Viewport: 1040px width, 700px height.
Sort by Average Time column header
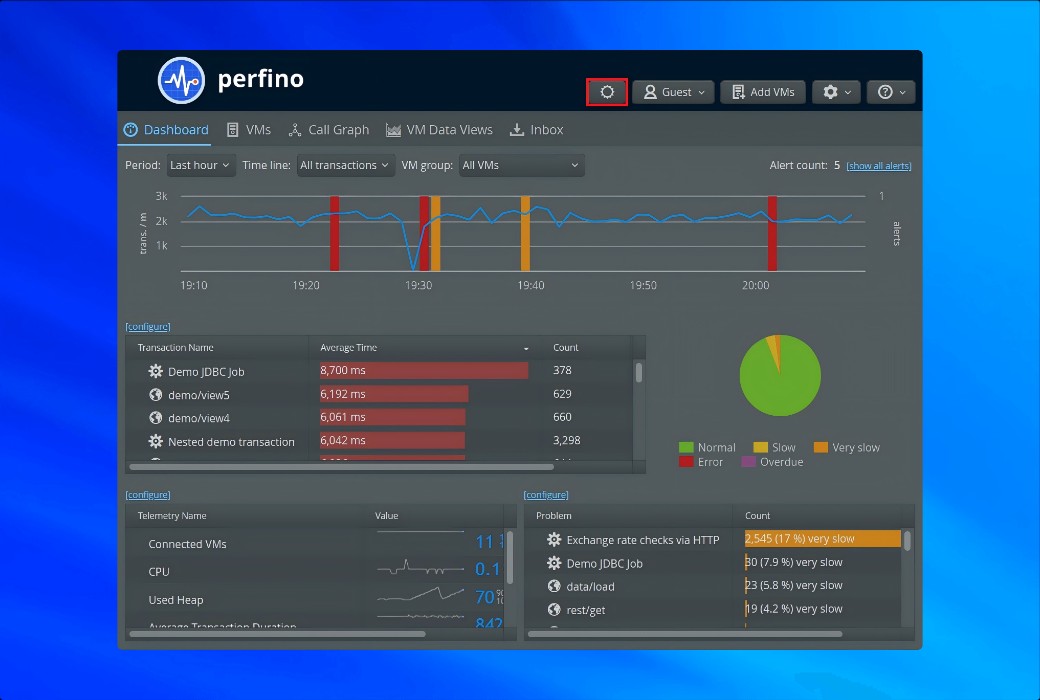(x=348, y=348)
